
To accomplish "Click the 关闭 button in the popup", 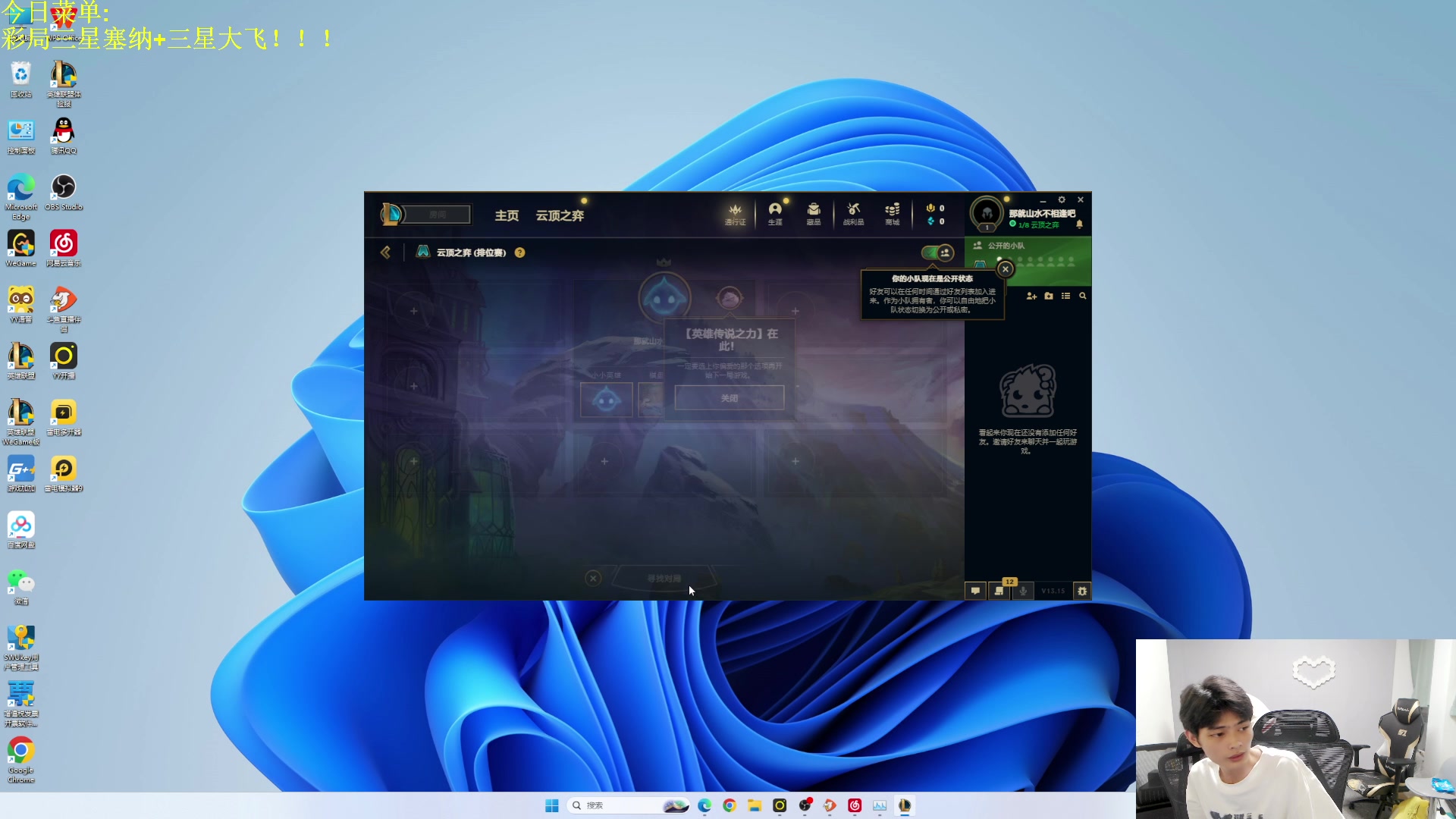I will [x=730, y=397].
